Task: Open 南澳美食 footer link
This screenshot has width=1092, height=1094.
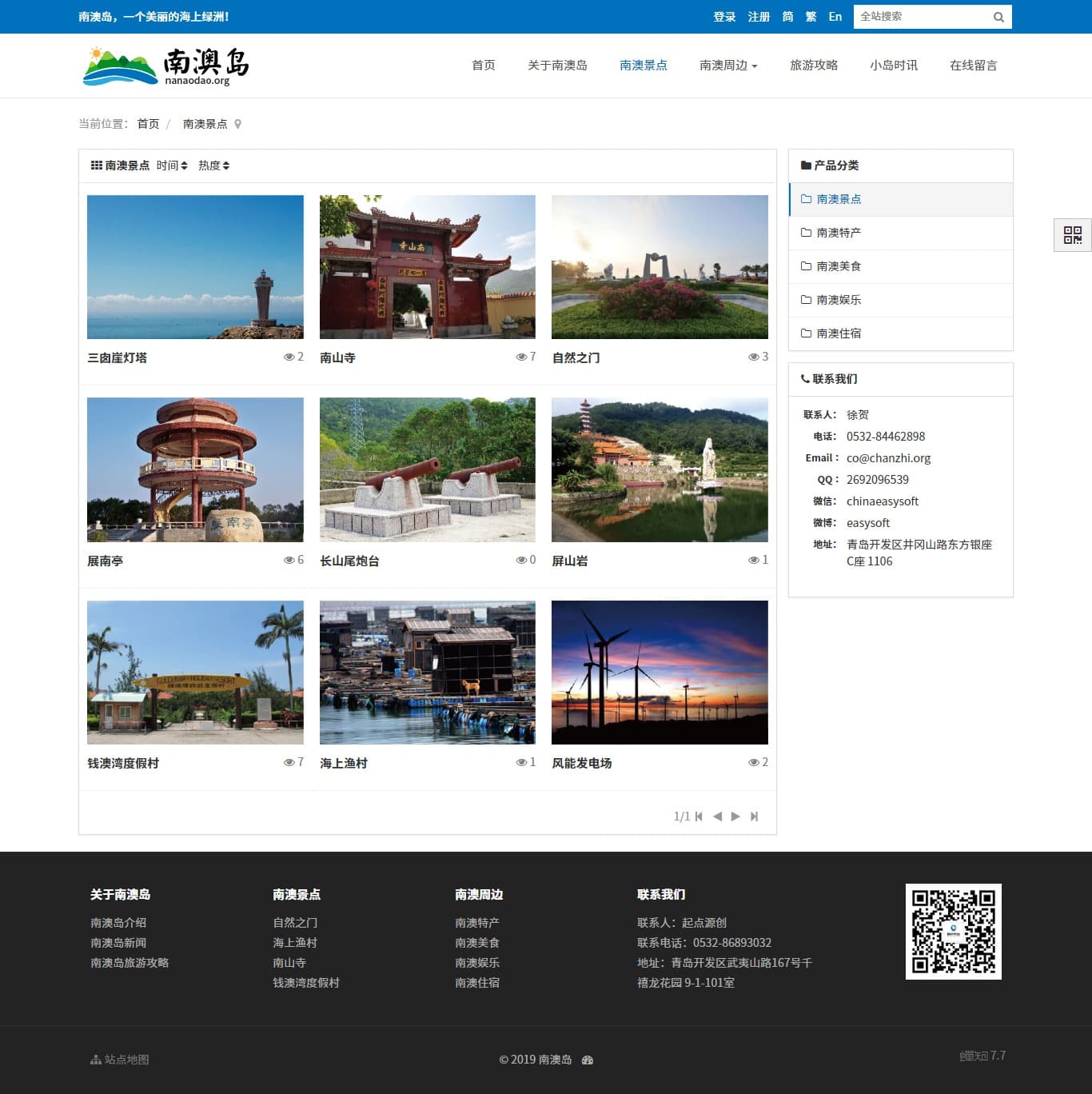Action: coord(477,943)
